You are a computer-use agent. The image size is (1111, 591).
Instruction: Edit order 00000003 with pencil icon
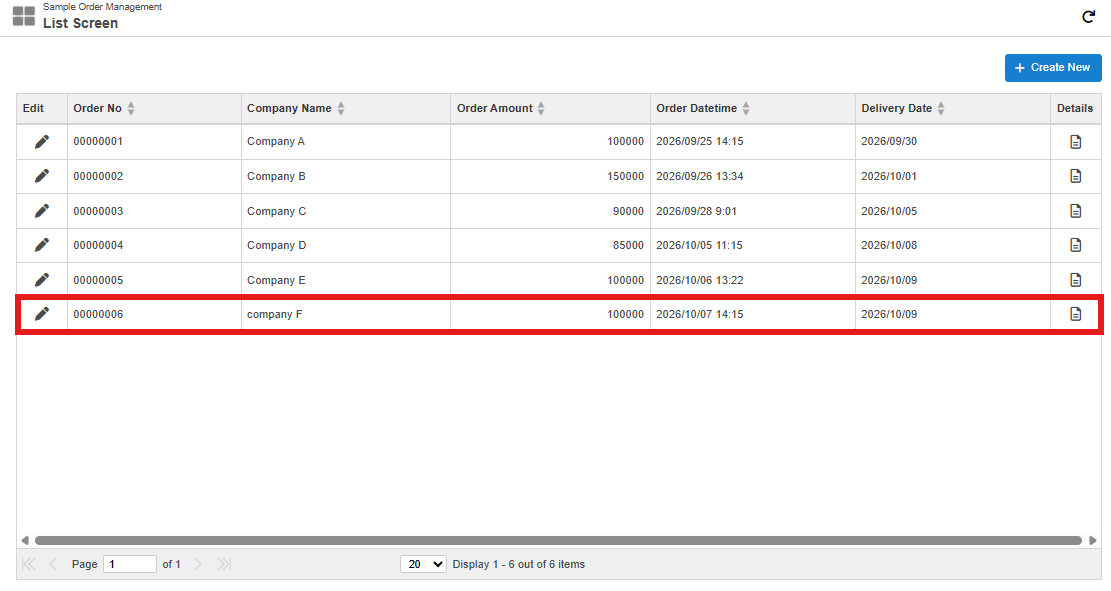point(42,211)
